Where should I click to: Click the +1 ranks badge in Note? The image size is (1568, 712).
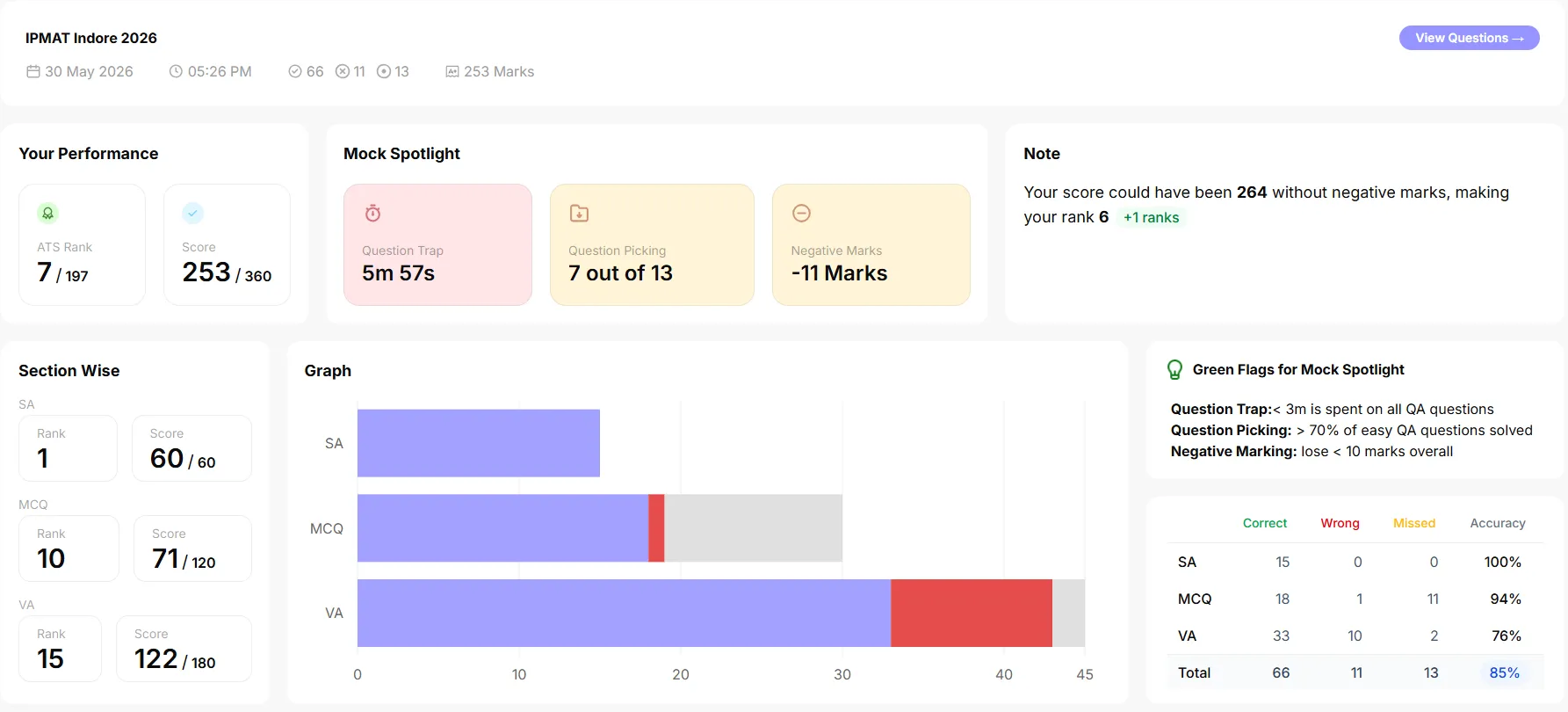point(1152,217)
